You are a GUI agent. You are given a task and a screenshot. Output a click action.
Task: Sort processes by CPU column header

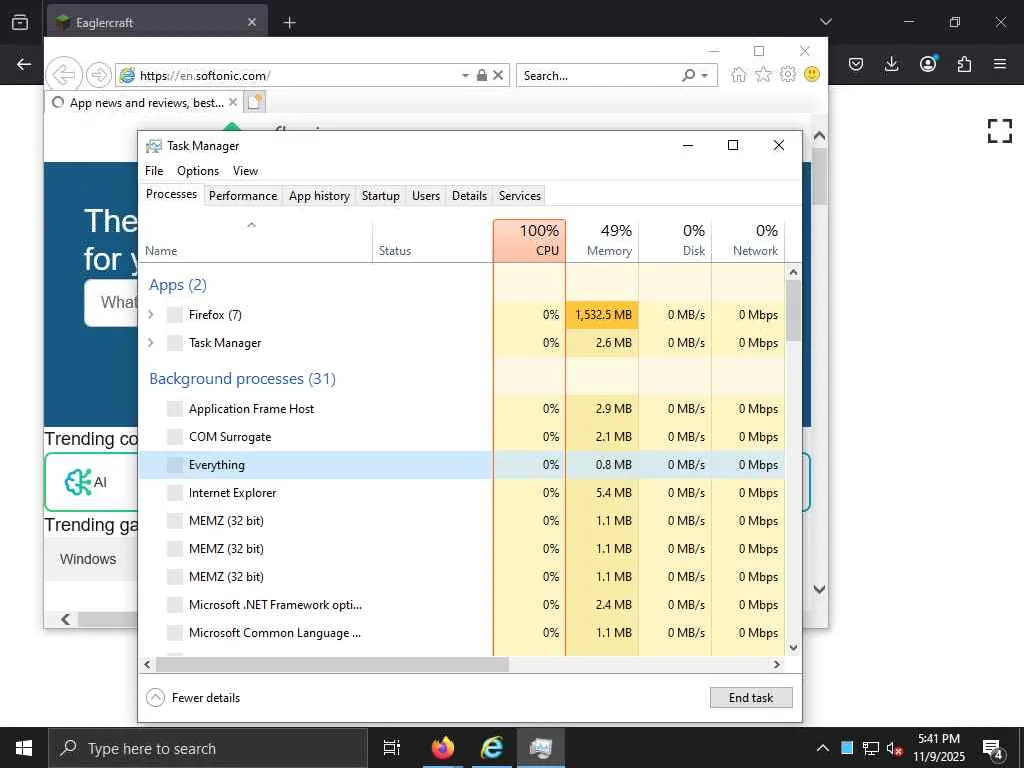click(x=529, y=240)
